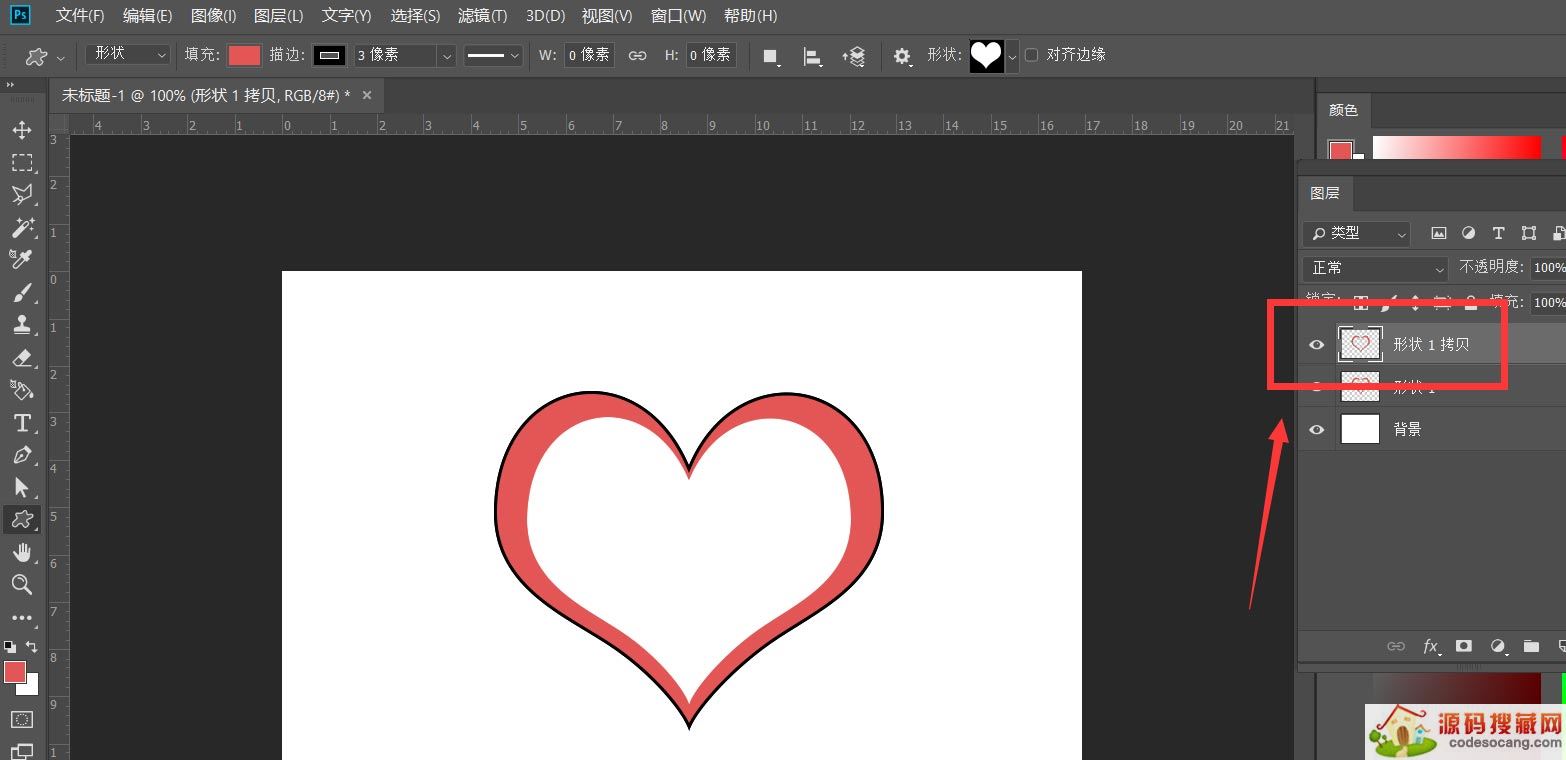
Task: Expand the custom shape picker arrow
Action: tap(1012, 56)
